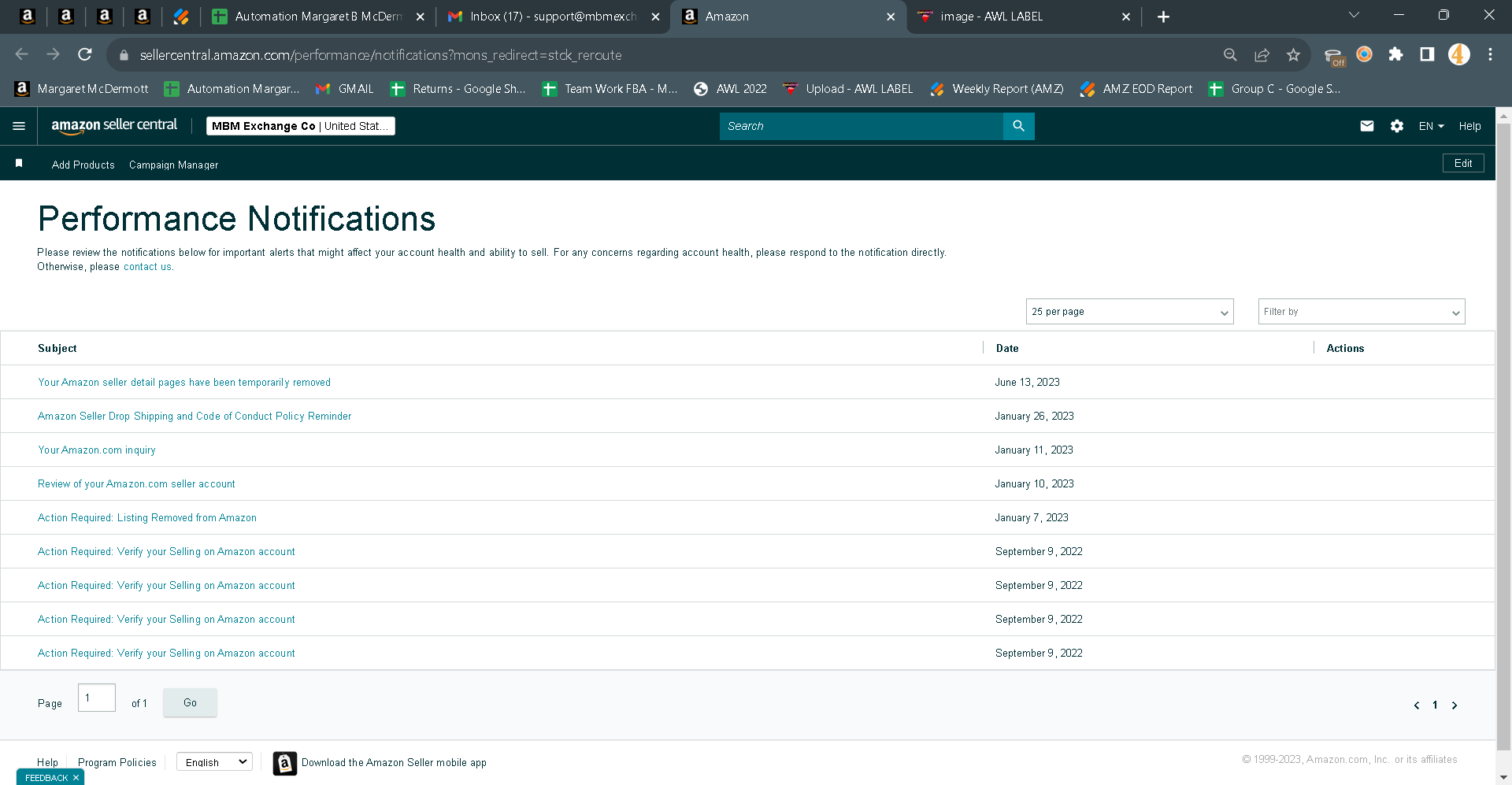
Task: Toggle the browser side panel icon
Action: click(x=1427, y=54)
